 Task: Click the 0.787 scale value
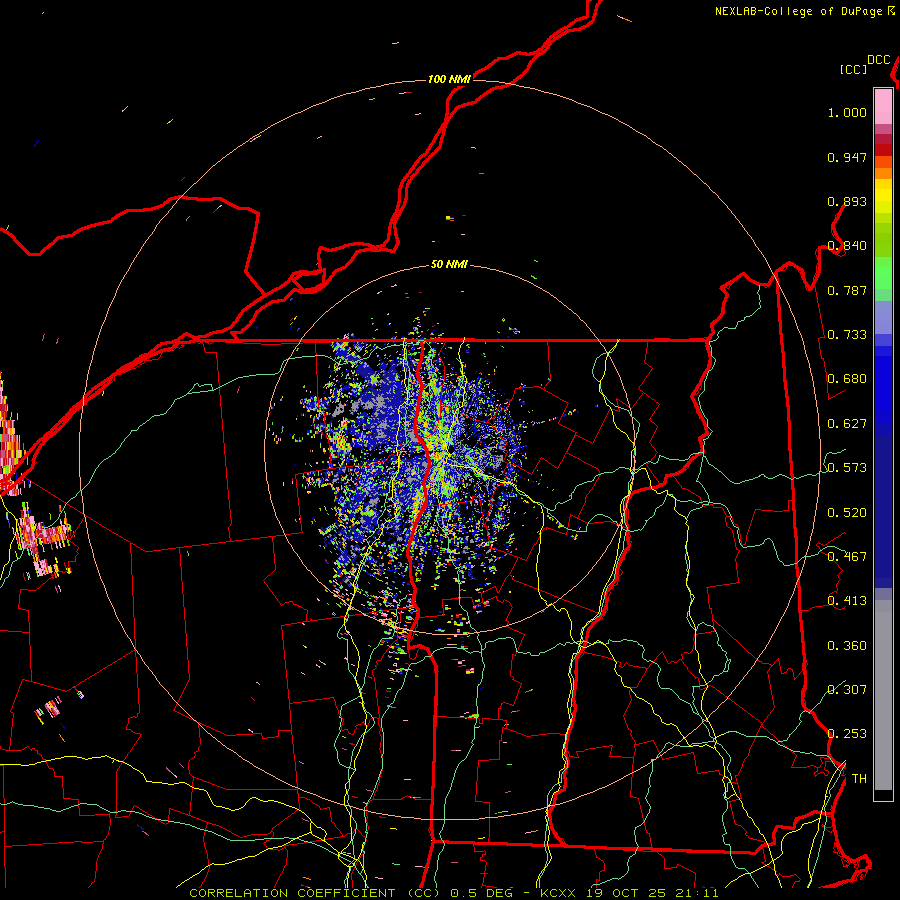click(847, 290)
